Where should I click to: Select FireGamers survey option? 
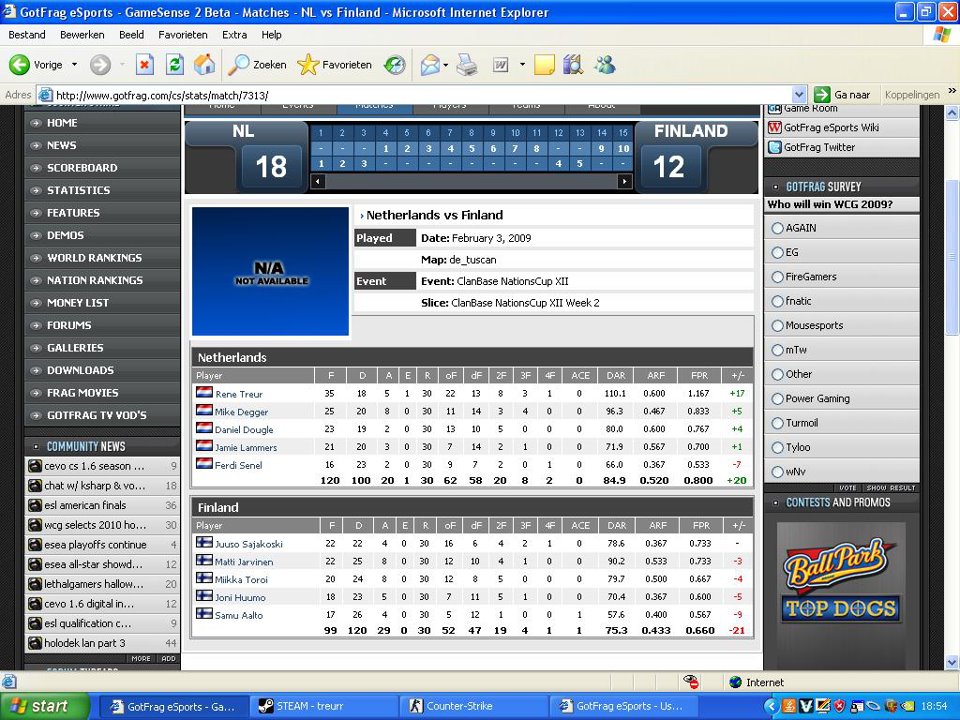pos(777,277)
